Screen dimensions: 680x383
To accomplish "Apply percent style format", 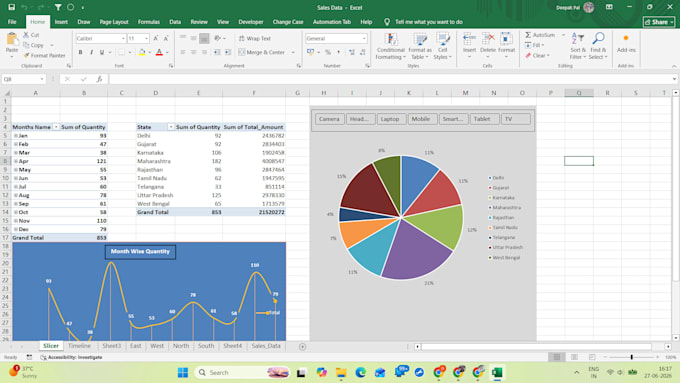I will (x=328, y=52).
